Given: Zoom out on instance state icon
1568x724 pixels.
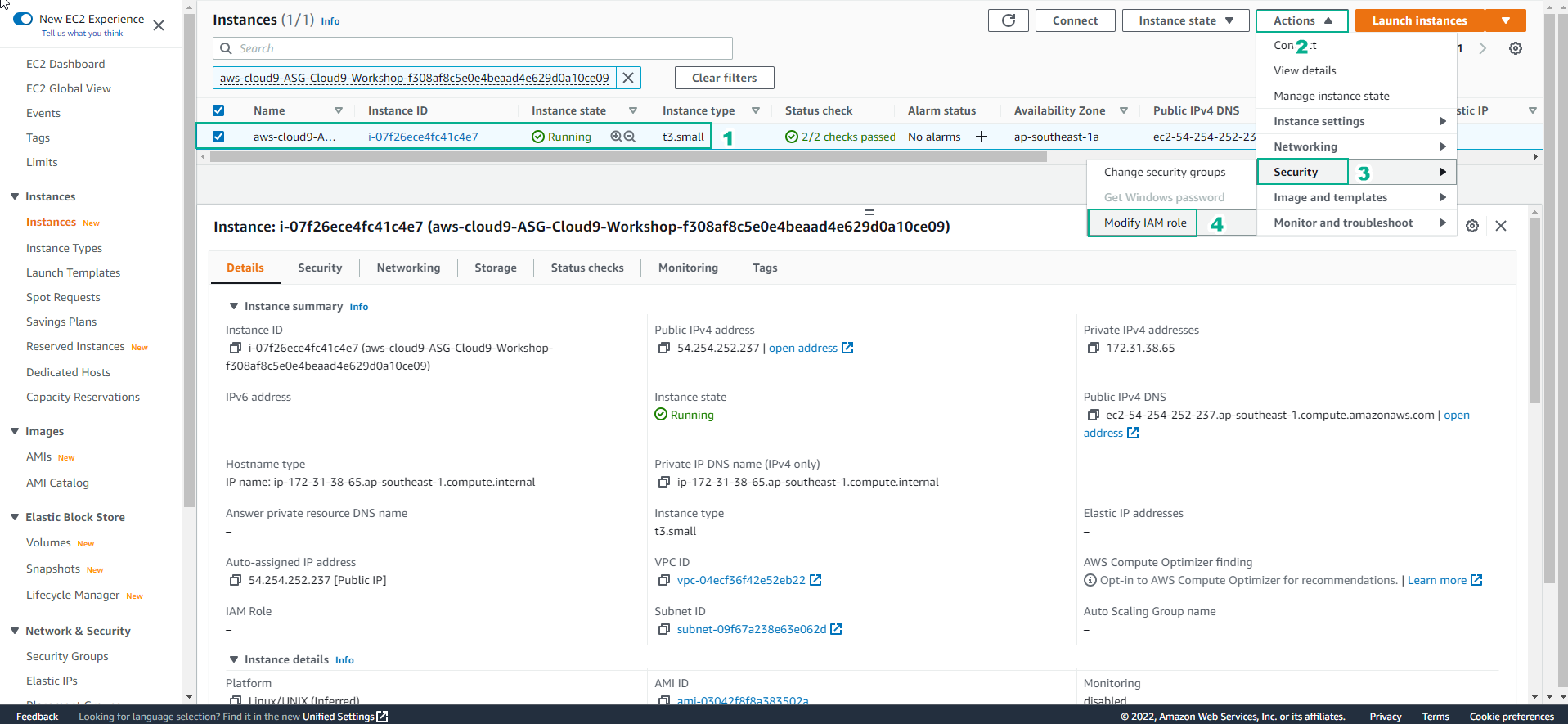Looking at the screenshot, I should pos(630,137).
